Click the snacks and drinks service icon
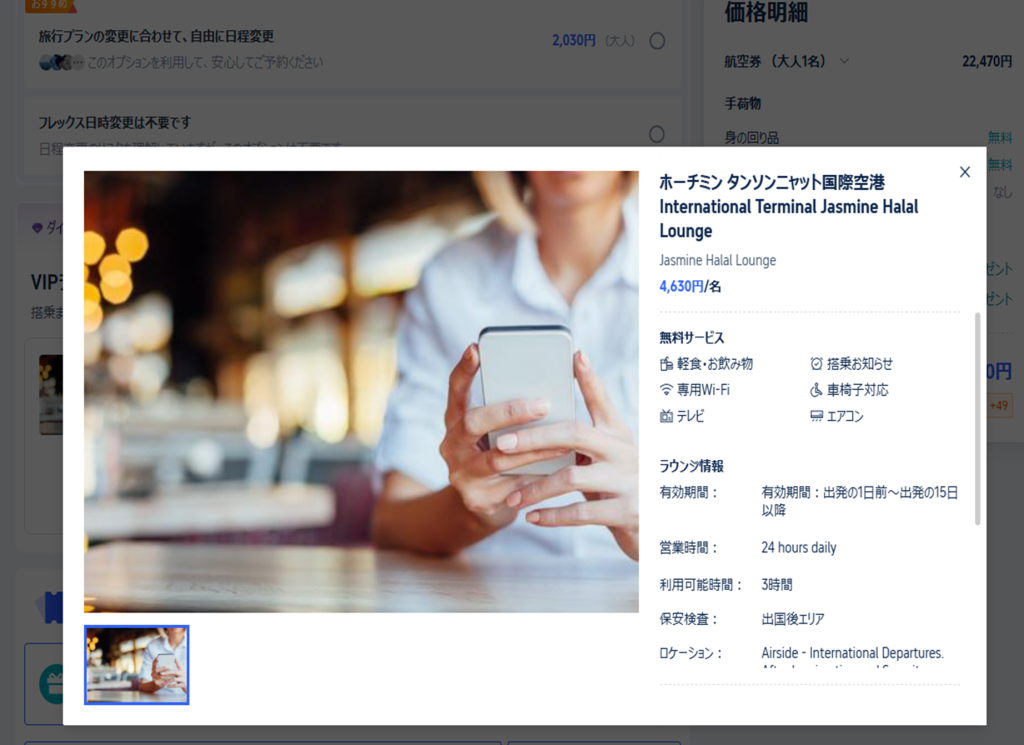Screen dimensions: 1024x745 pyautogui.click(x=667, y=364)
